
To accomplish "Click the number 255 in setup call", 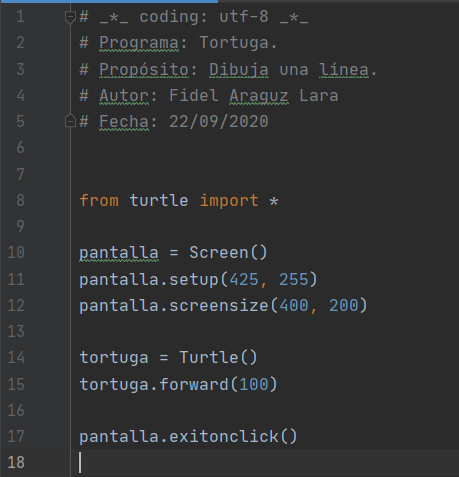I will pos(294,279).
